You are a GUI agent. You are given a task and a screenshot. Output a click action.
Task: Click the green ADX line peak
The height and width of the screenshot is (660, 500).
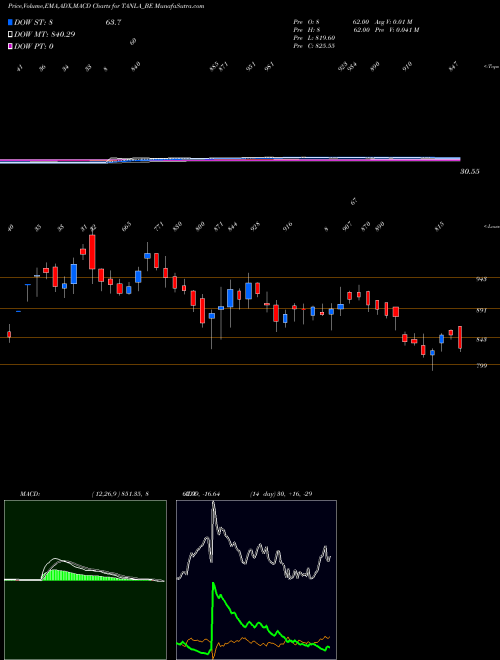pos(213,584)
